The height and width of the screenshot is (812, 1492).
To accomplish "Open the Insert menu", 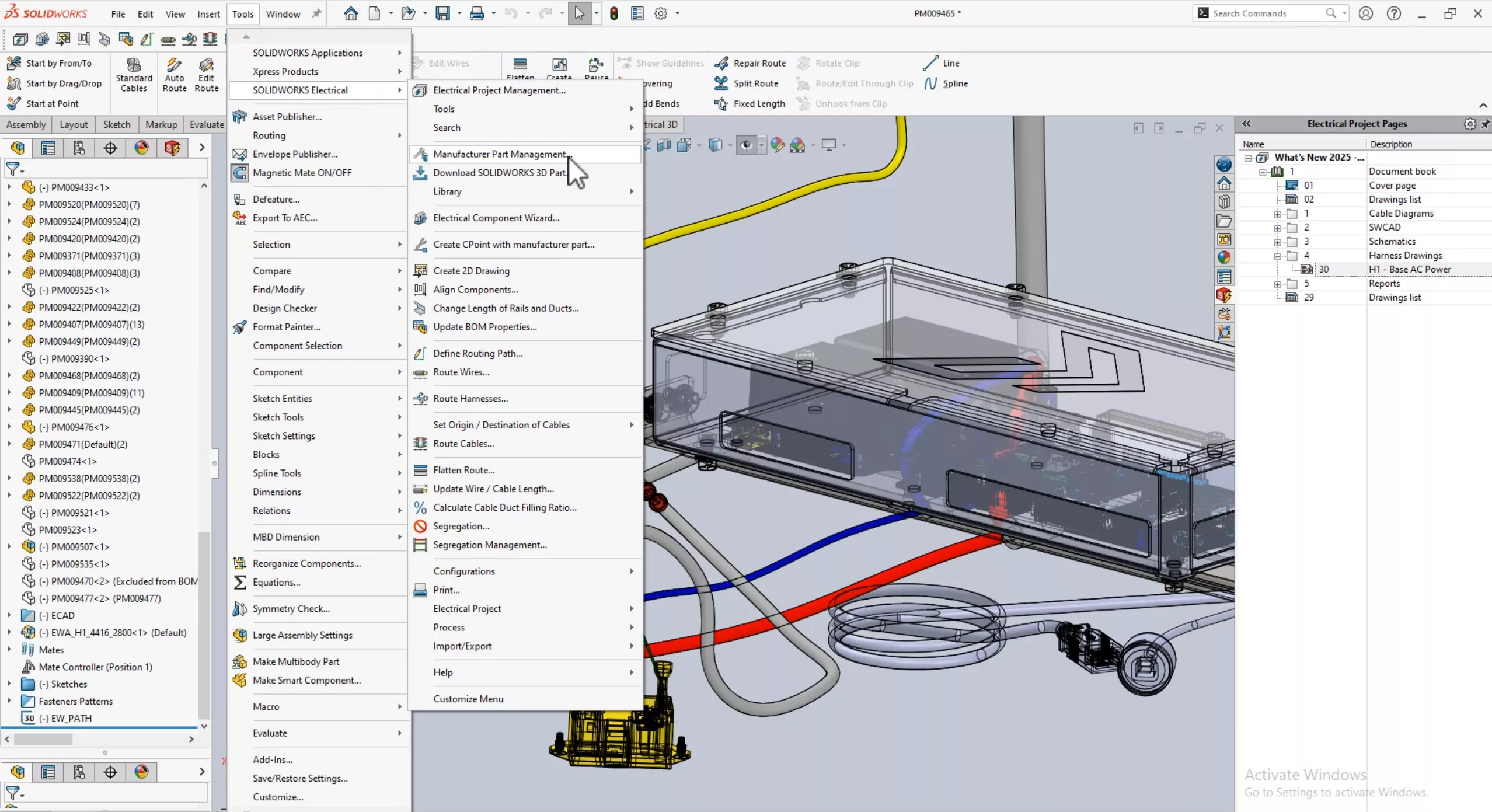I will [x=208, y=13].
